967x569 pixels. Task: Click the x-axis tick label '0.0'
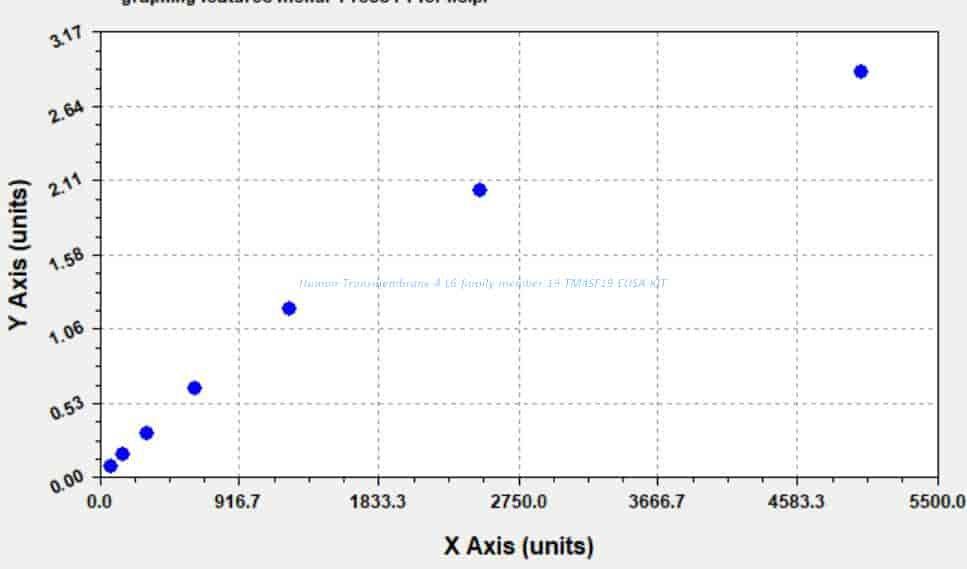[99, 502]
